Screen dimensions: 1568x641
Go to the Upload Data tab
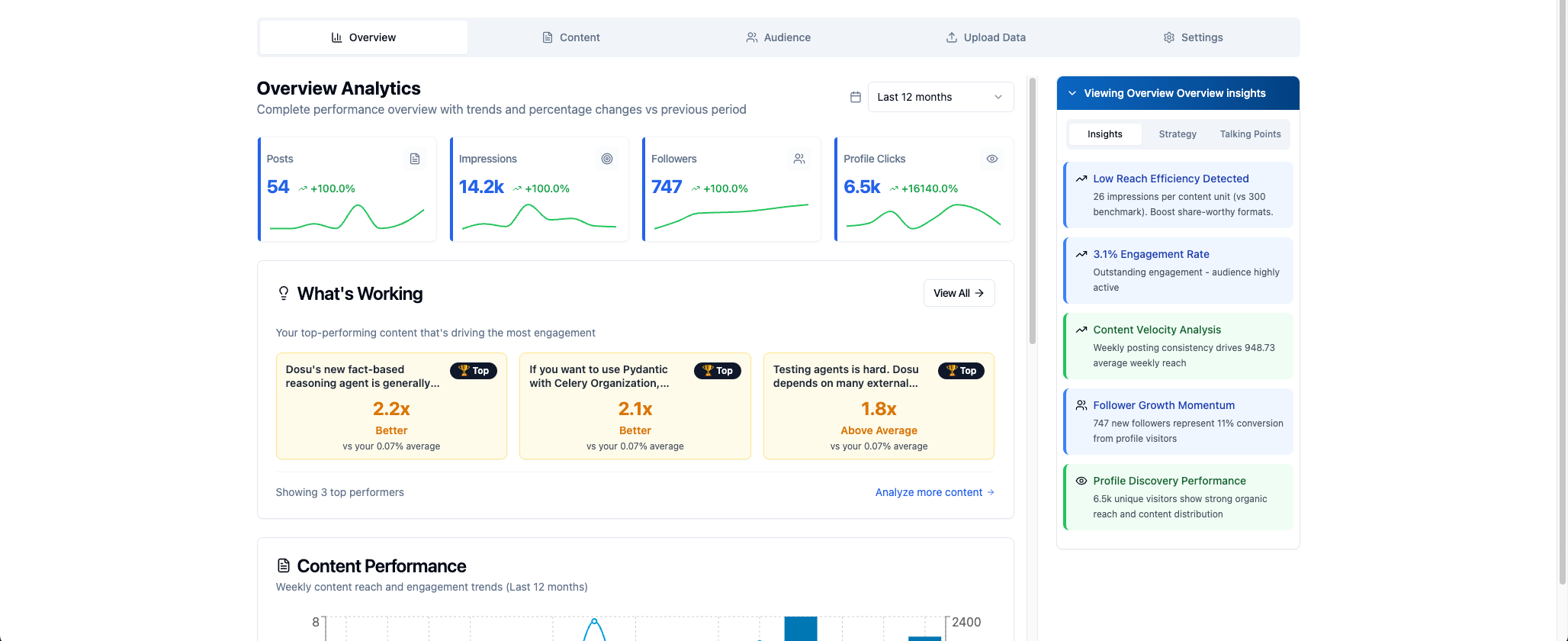point(985,37)
